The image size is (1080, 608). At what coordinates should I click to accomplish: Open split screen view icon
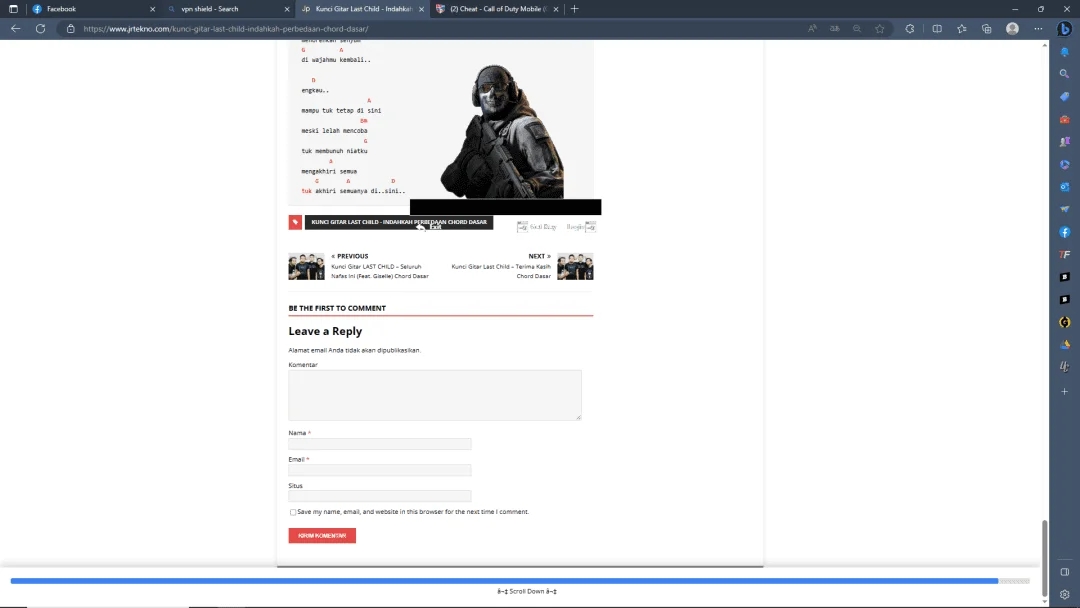coord(937,29)
